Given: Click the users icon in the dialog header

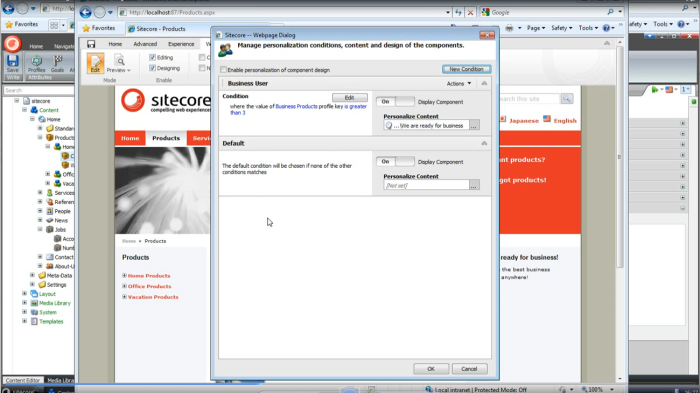Looking at the screenshot, I should point(225,50).
